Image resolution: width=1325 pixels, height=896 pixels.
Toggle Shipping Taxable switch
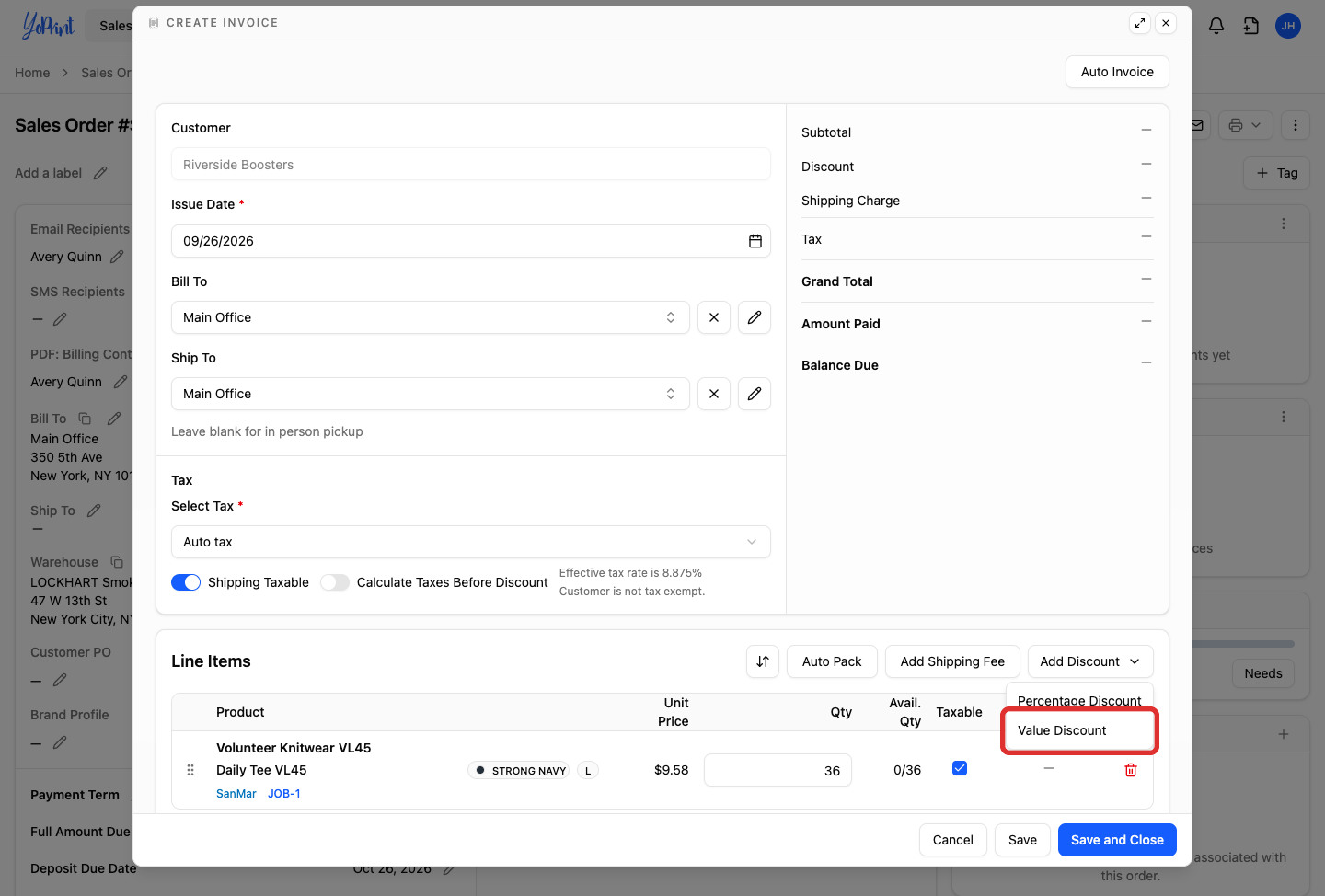(x=186, y=582)
